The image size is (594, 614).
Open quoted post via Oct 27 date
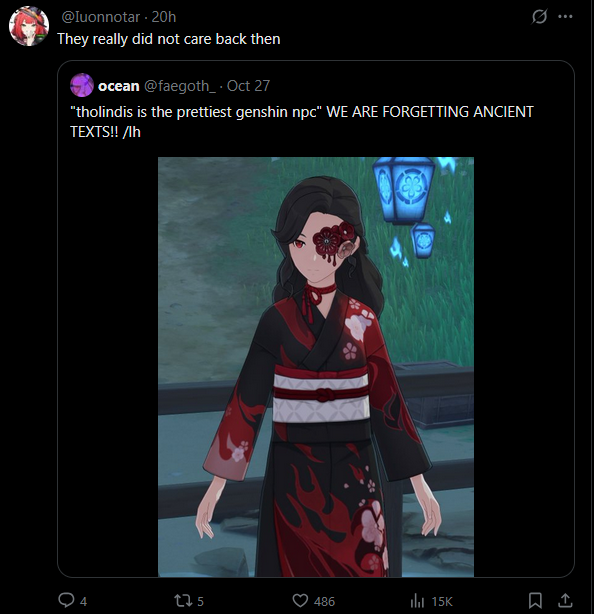click(x=248, y=86)
